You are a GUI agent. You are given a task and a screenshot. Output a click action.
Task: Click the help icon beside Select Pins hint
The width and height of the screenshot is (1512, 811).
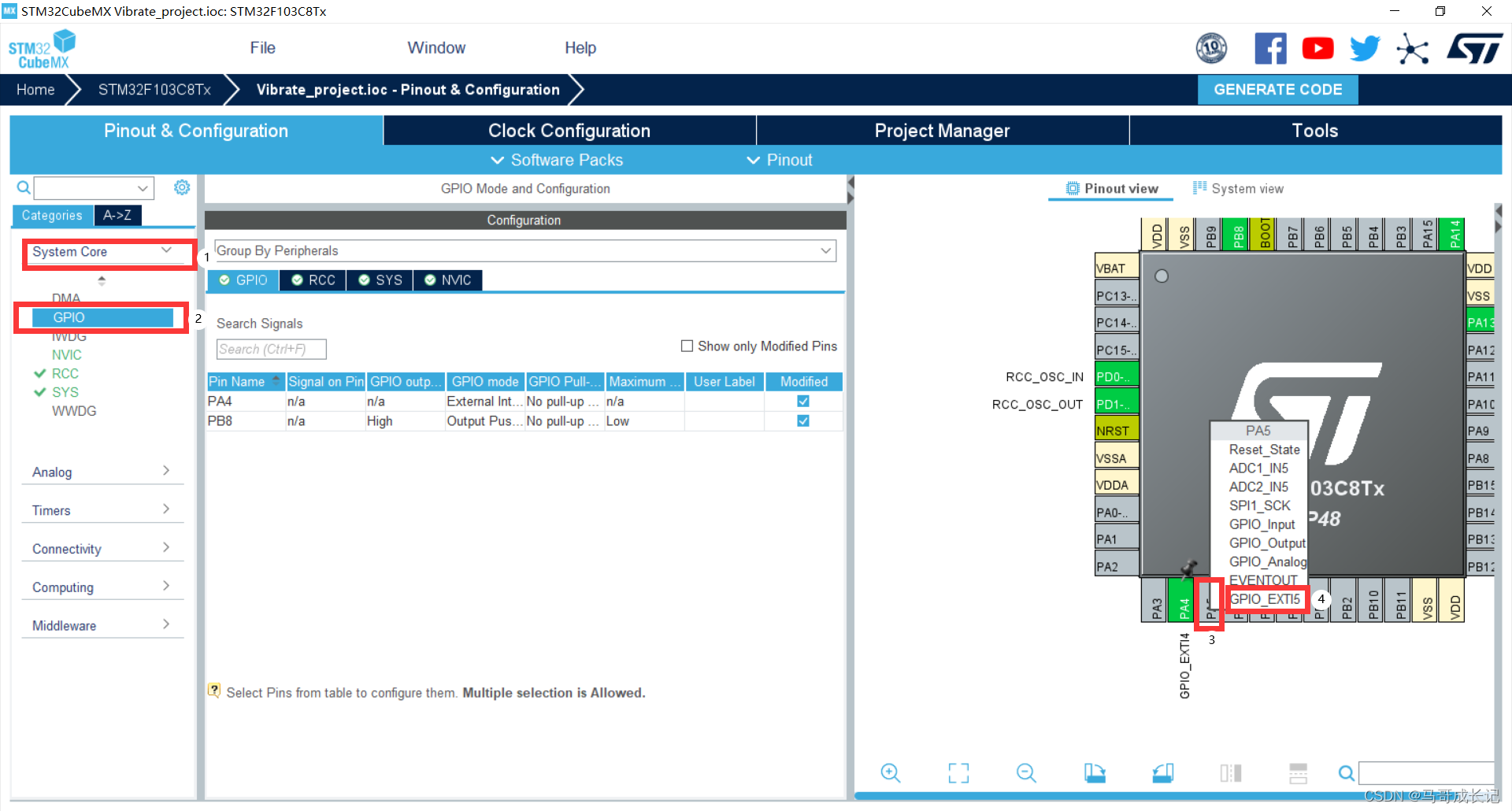[x=213, y=691]
